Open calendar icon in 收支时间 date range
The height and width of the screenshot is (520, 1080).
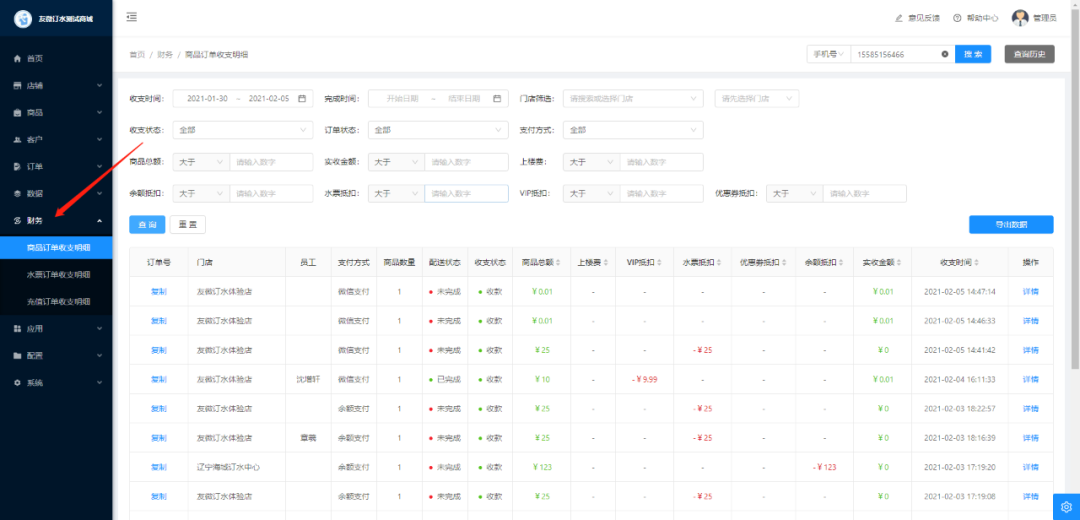302,98
